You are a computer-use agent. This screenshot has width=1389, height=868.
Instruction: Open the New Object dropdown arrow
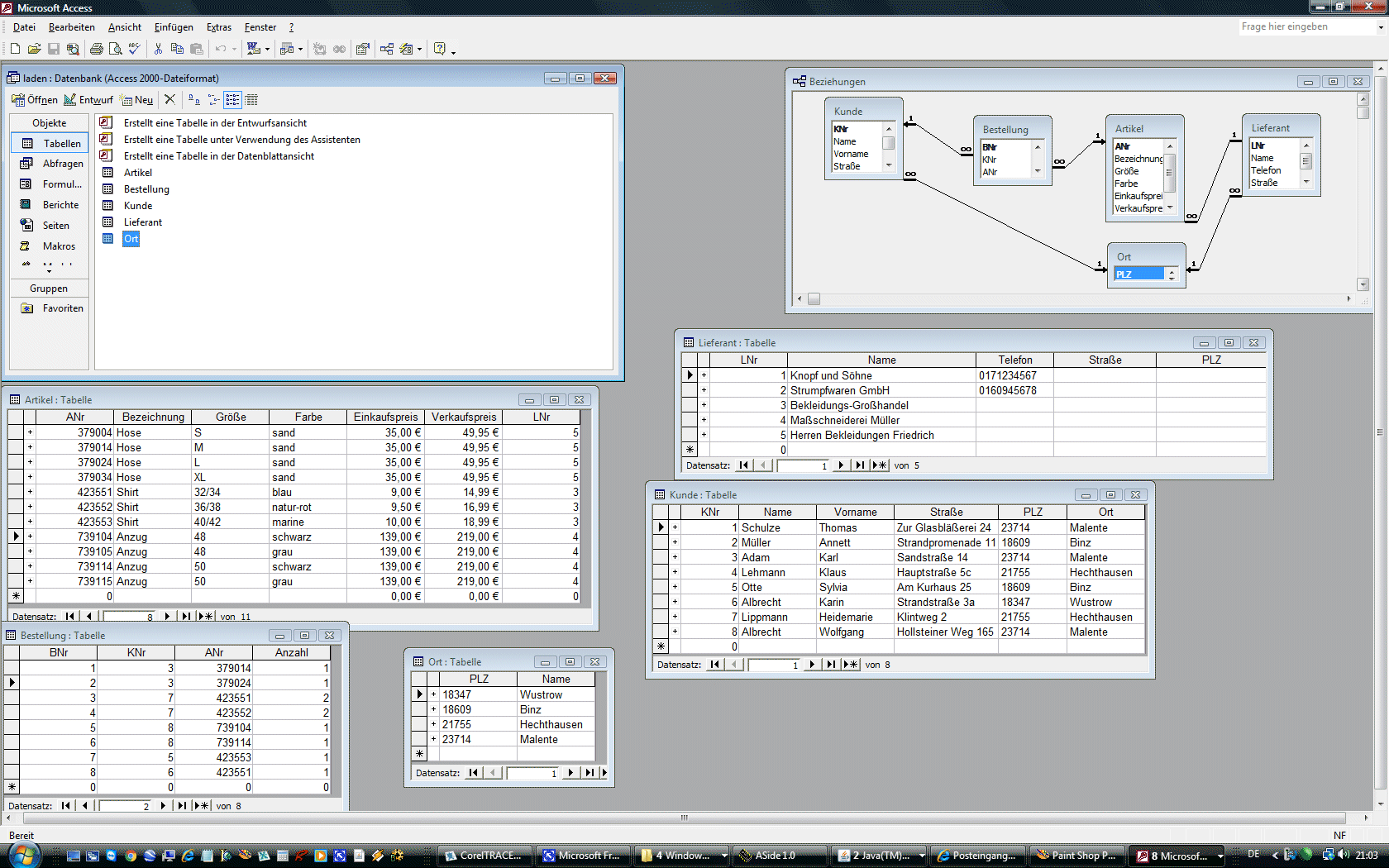coord(419,49)
